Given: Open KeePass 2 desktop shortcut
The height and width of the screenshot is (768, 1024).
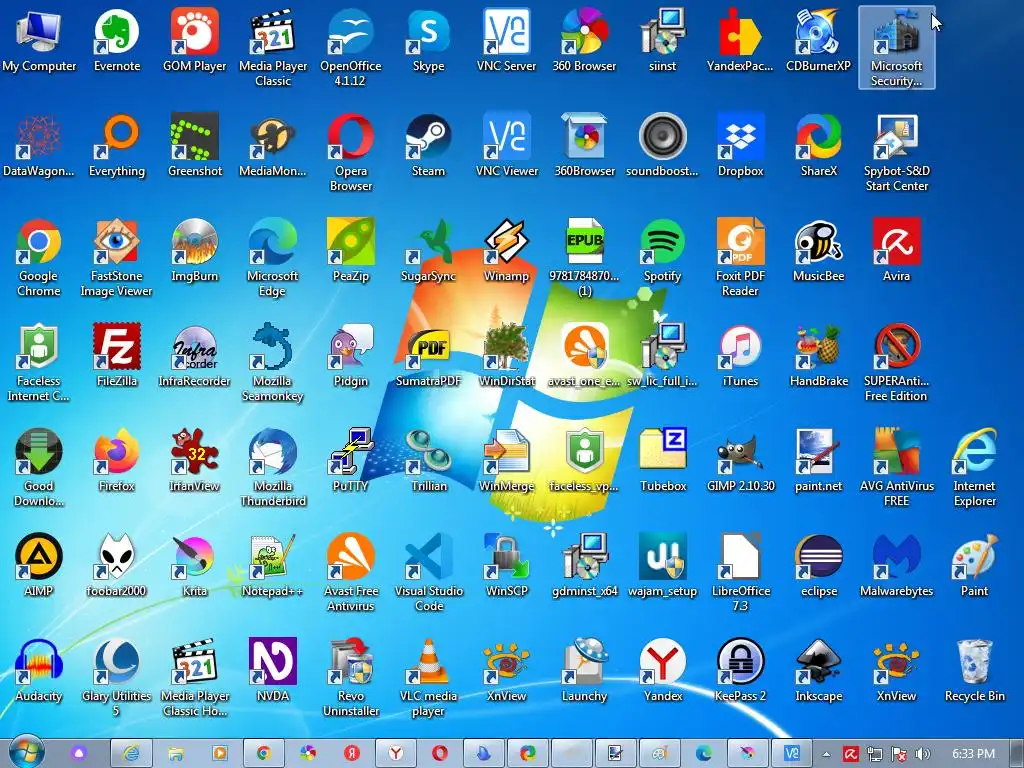Looking at the screenshot, I should point(741,671).
